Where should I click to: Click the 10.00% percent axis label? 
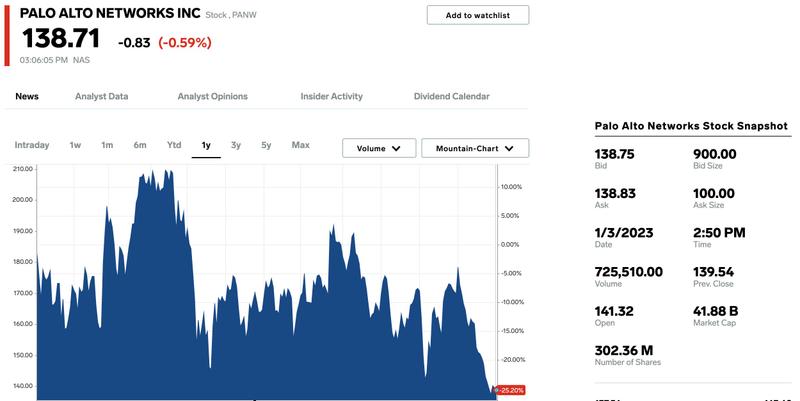coord(511,187)
